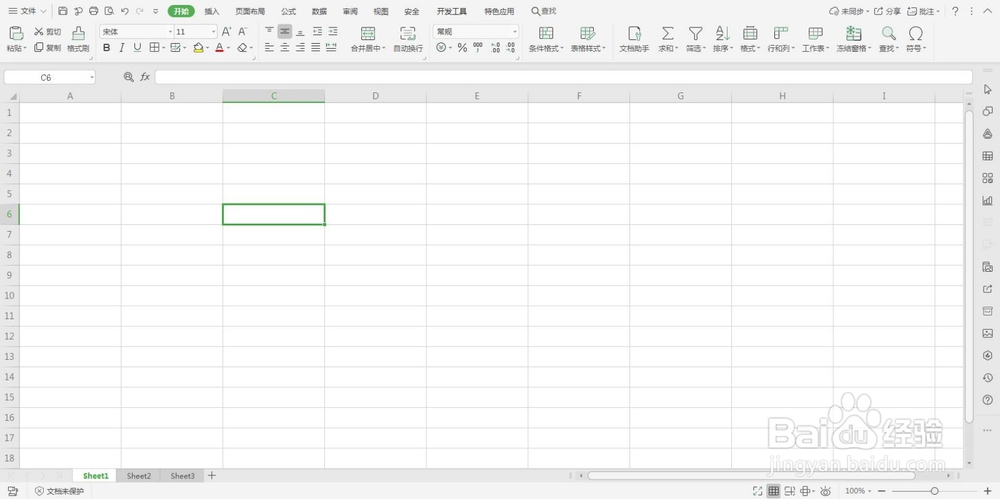The height and width of the screenshot is (499, 1000).
Task: Click the Percent style % icon
Action: [462, 48]
